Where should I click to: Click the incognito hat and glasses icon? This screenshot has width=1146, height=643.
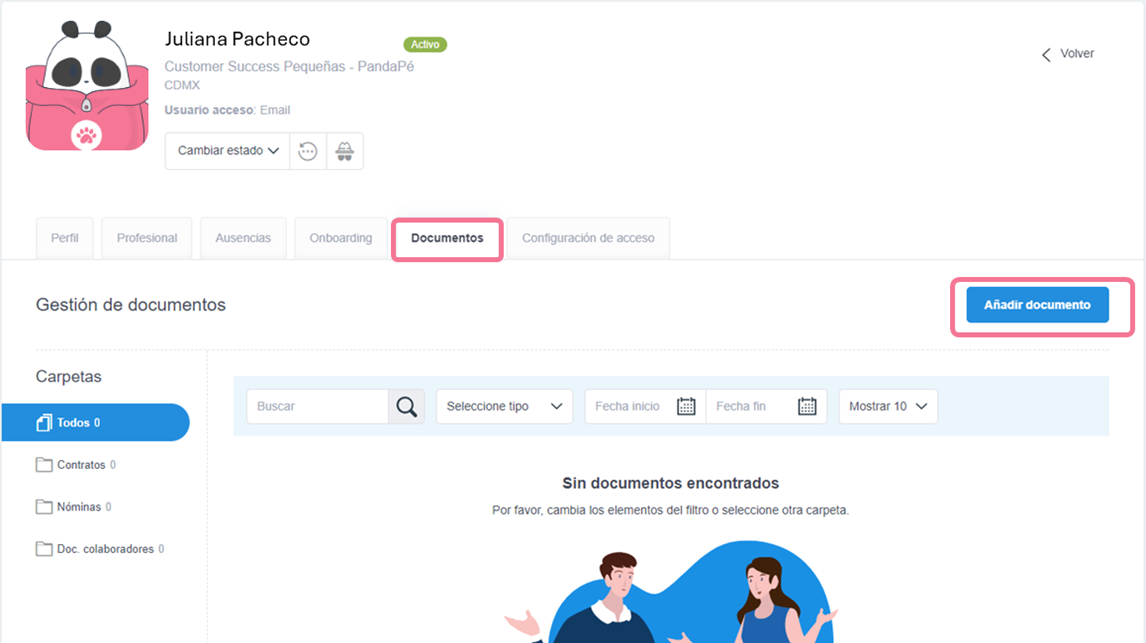coord(345,151)
